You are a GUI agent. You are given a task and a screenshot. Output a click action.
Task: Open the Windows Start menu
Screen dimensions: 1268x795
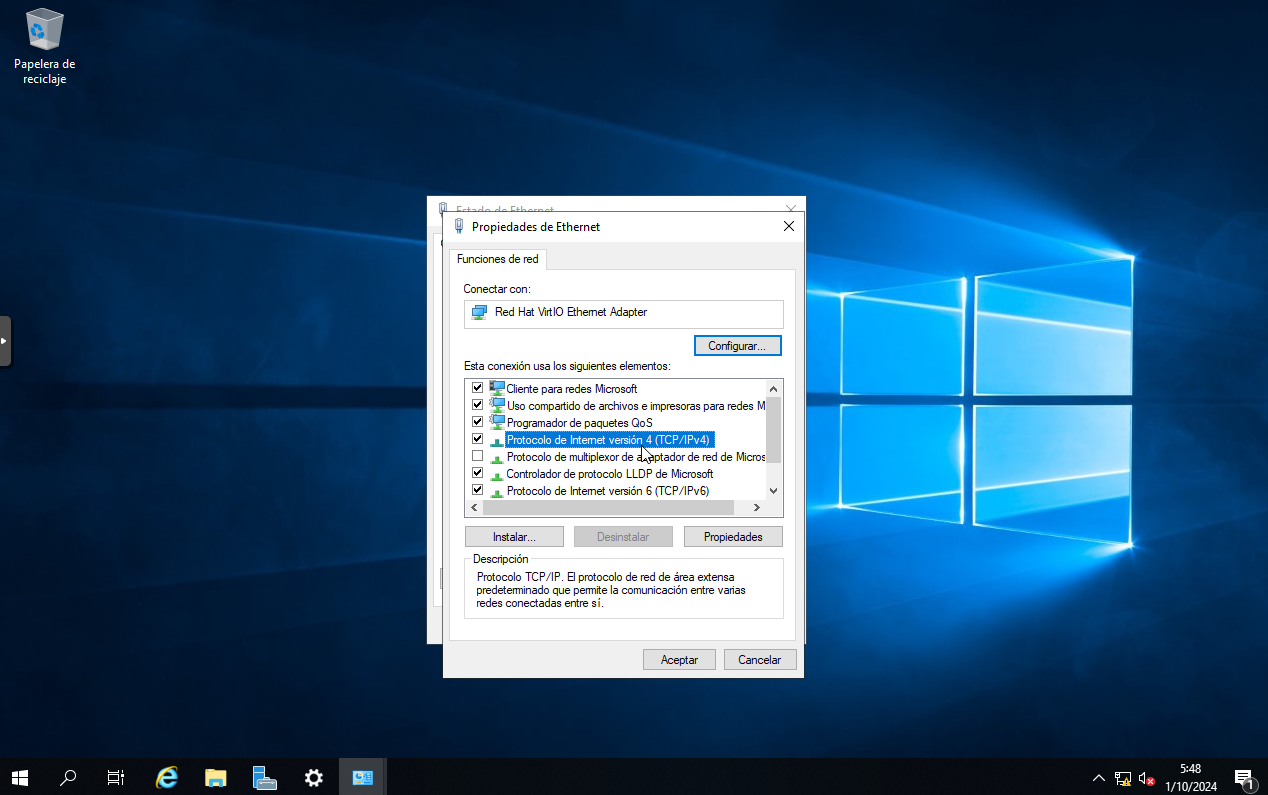point(19,777)
